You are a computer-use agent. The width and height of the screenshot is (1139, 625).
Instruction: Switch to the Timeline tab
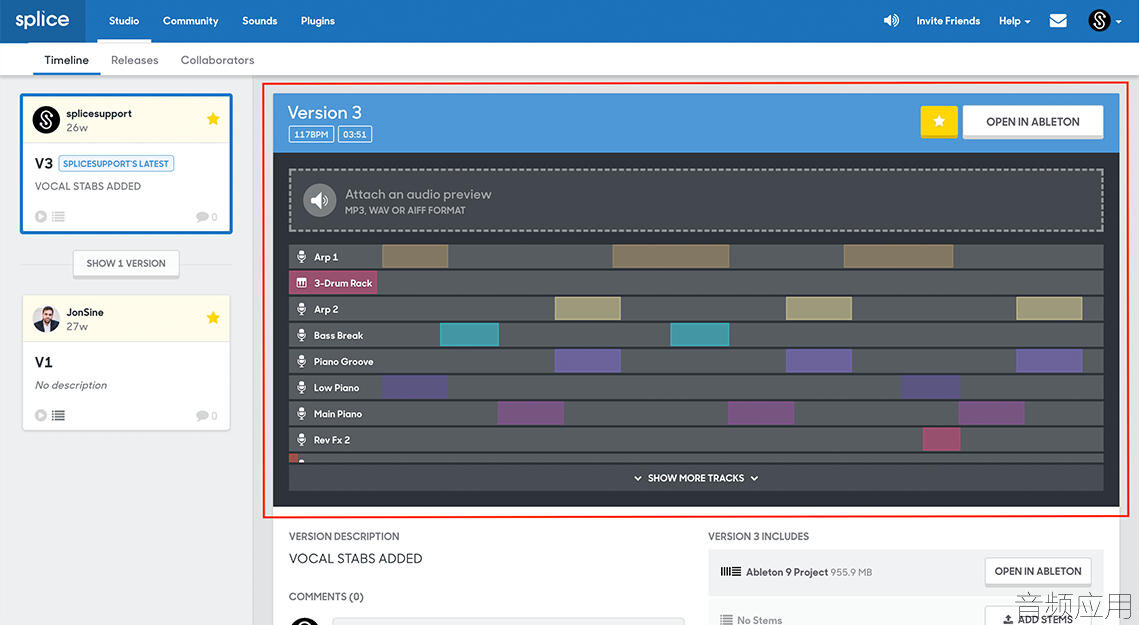pos(66,60)
